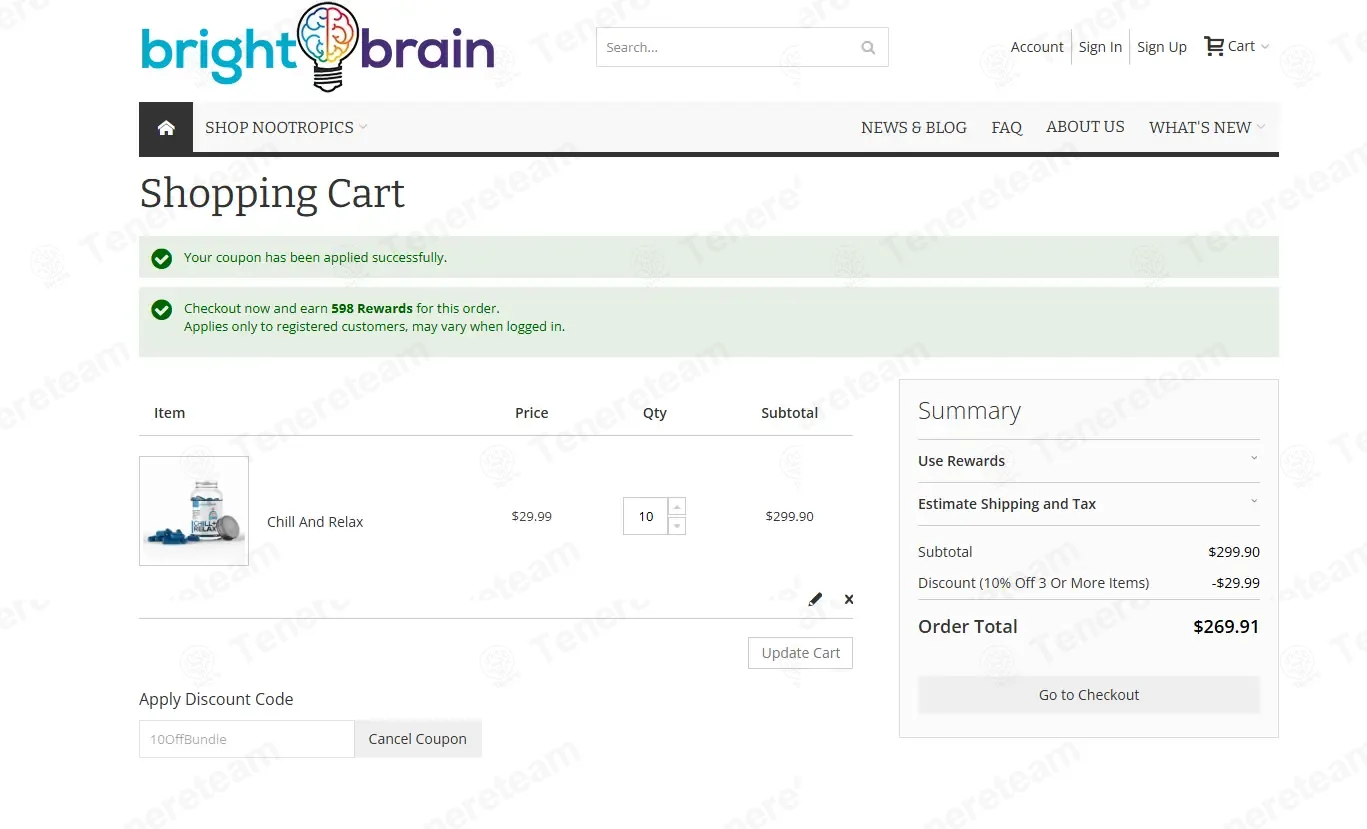This screenshot has height=829, width=1367.
Task: Click the Sign In link
Action: pyautogui.click(x=1100, y=47)
